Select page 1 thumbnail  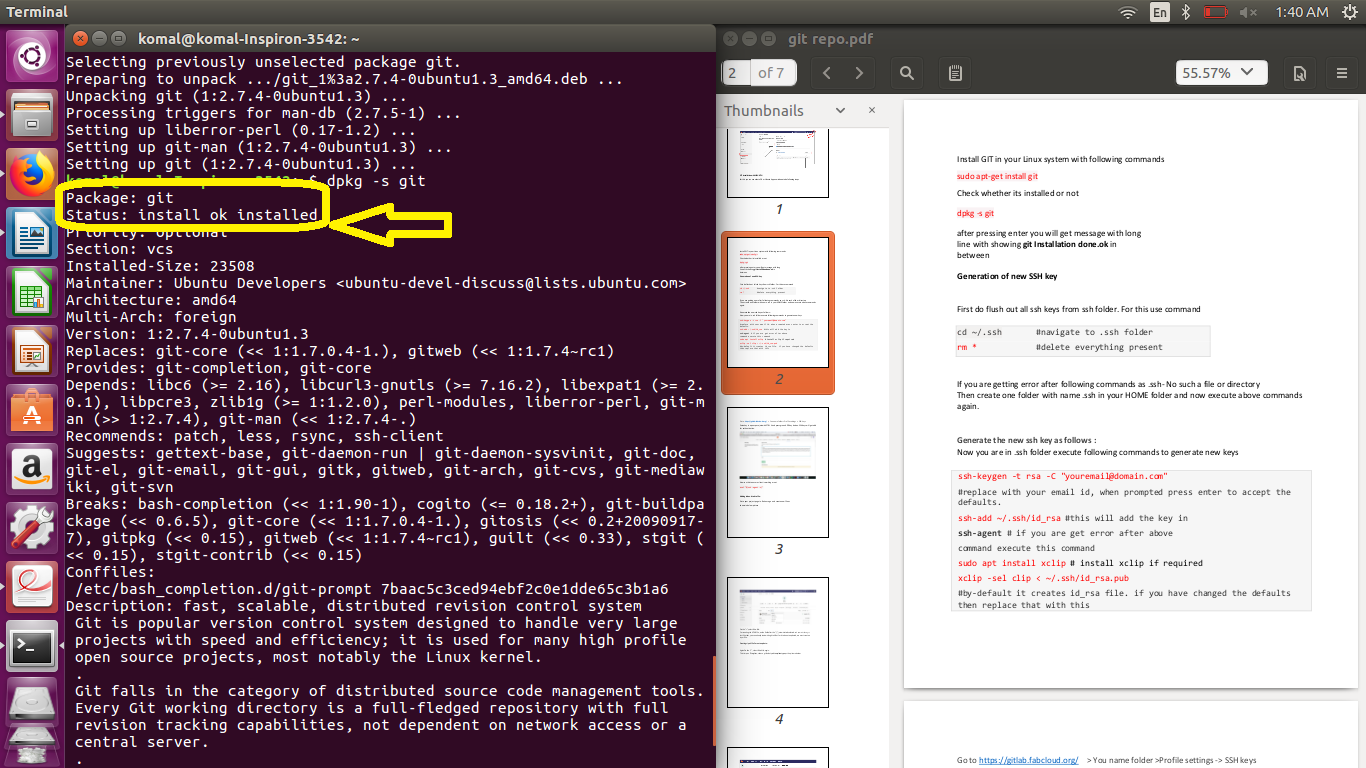point(779,164)
